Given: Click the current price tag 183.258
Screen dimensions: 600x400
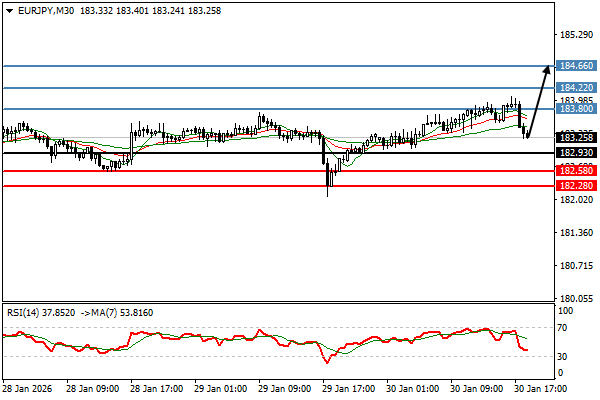Looking at the screenshot, I should [576, 137].
